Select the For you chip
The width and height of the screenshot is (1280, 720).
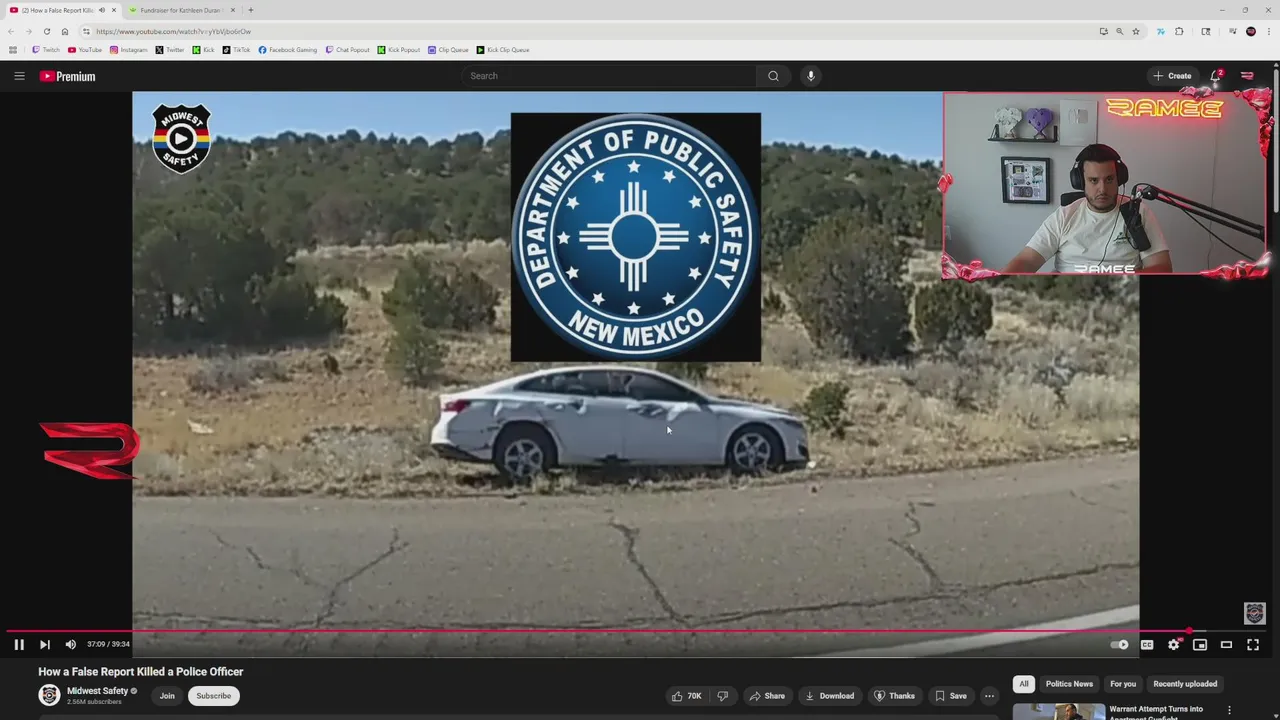(x=1123, y=684)
